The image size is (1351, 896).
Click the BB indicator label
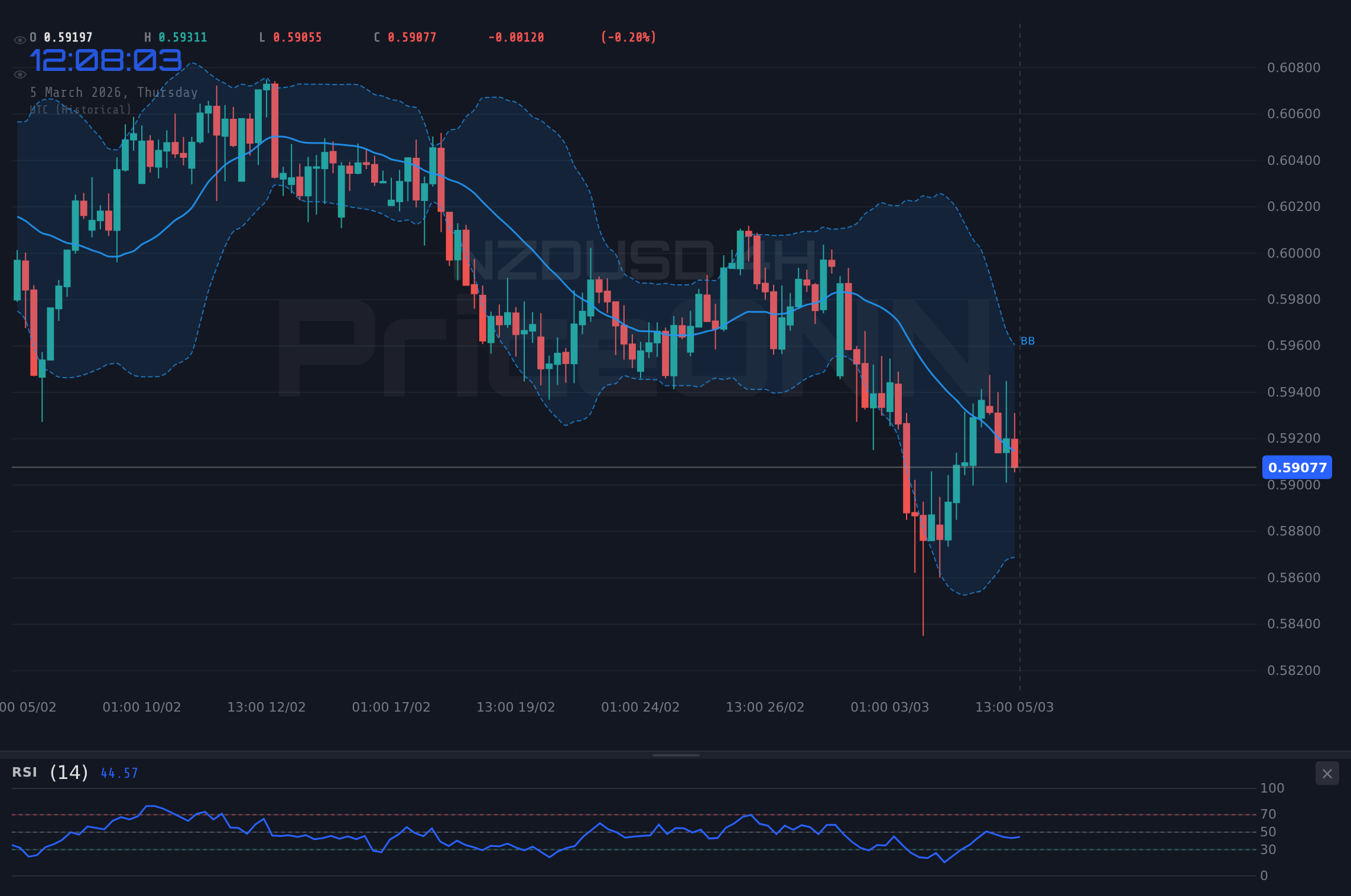click(1028, 341)
